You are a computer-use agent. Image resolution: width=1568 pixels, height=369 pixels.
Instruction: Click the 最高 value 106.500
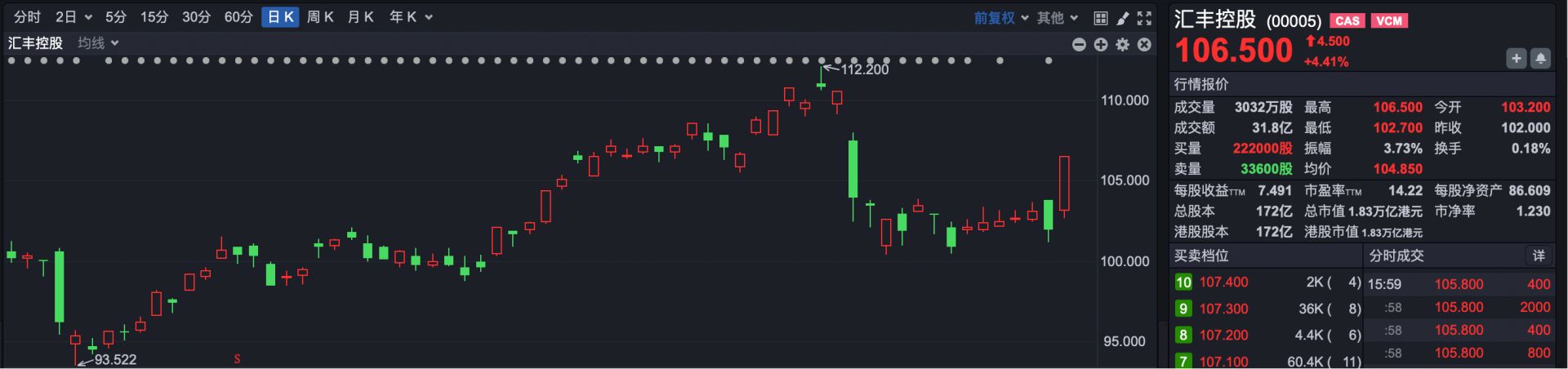click(x=1397, y=107)
